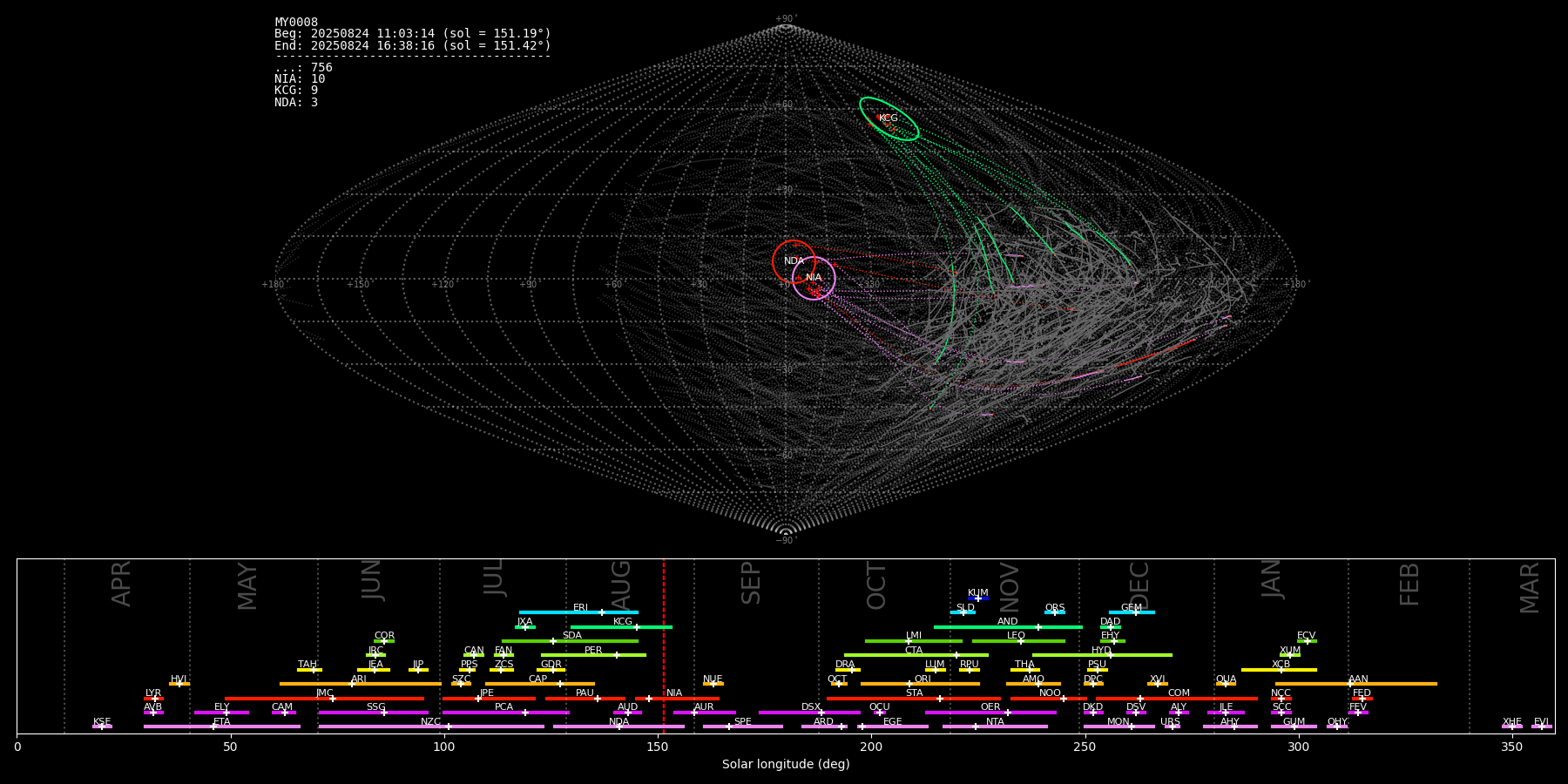Select the PER shower bar in timeline
The height and width of the screenshot is (784, 1568).
pyautogui.click(x=593, y=655)
